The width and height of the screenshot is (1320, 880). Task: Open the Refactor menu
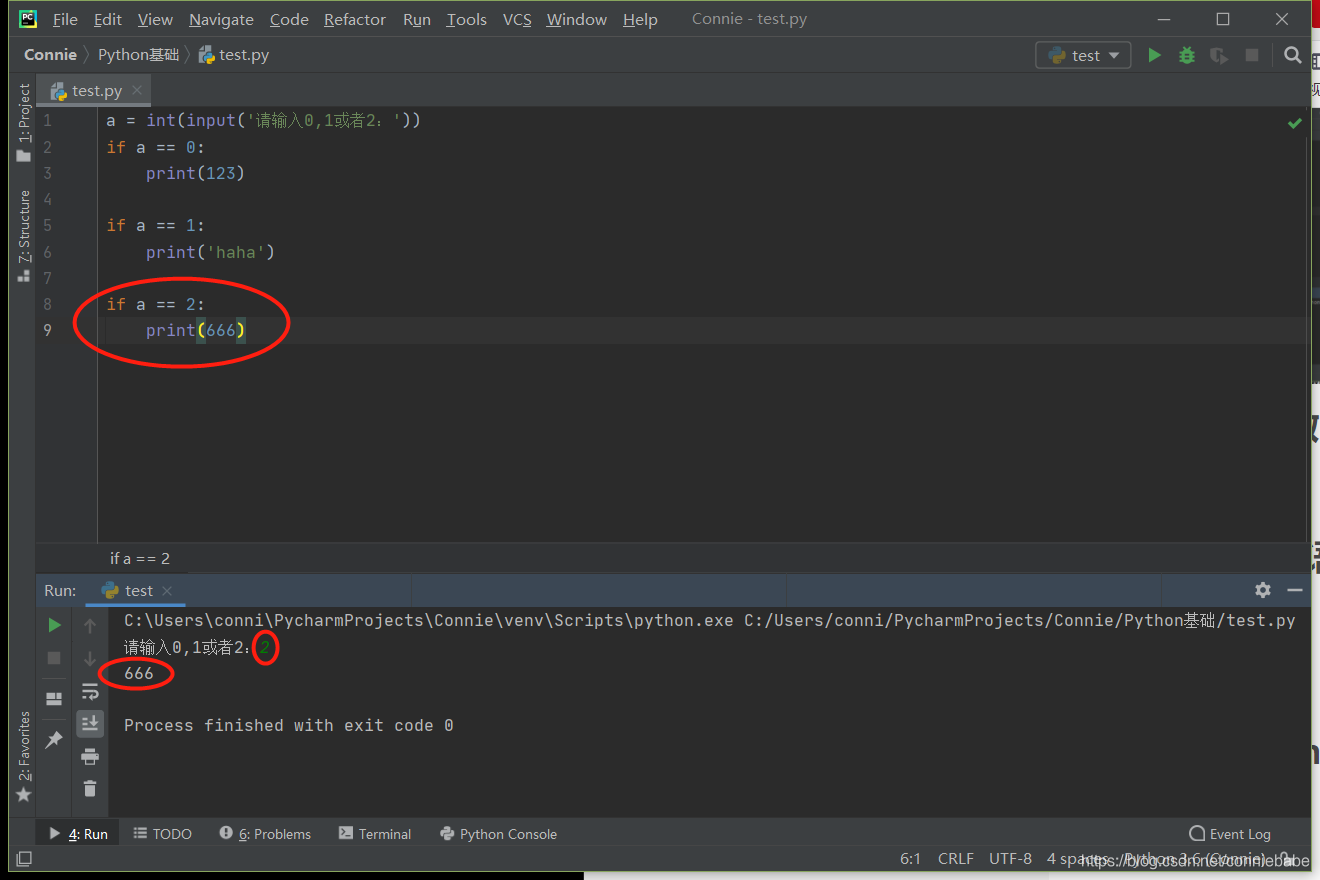coord(355,20)
